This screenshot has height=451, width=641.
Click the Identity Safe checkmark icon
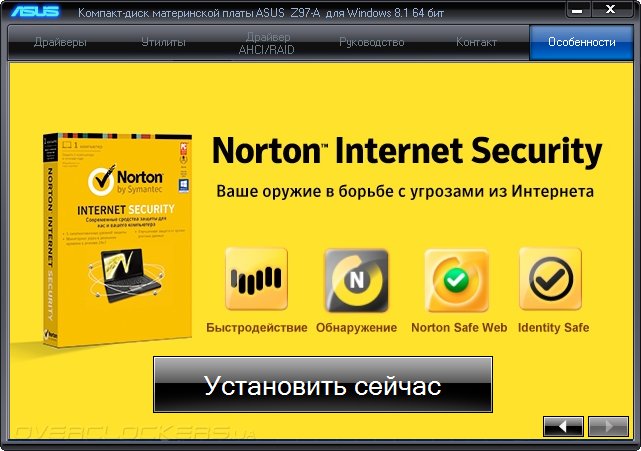(550, 279)
